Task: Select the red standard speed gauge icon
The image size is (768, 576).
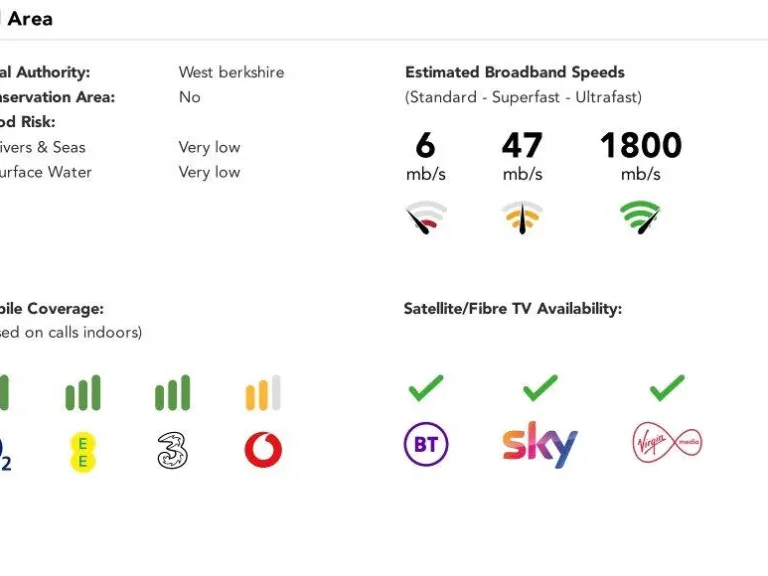Action: pyautogui.click(x=426, y=217)
